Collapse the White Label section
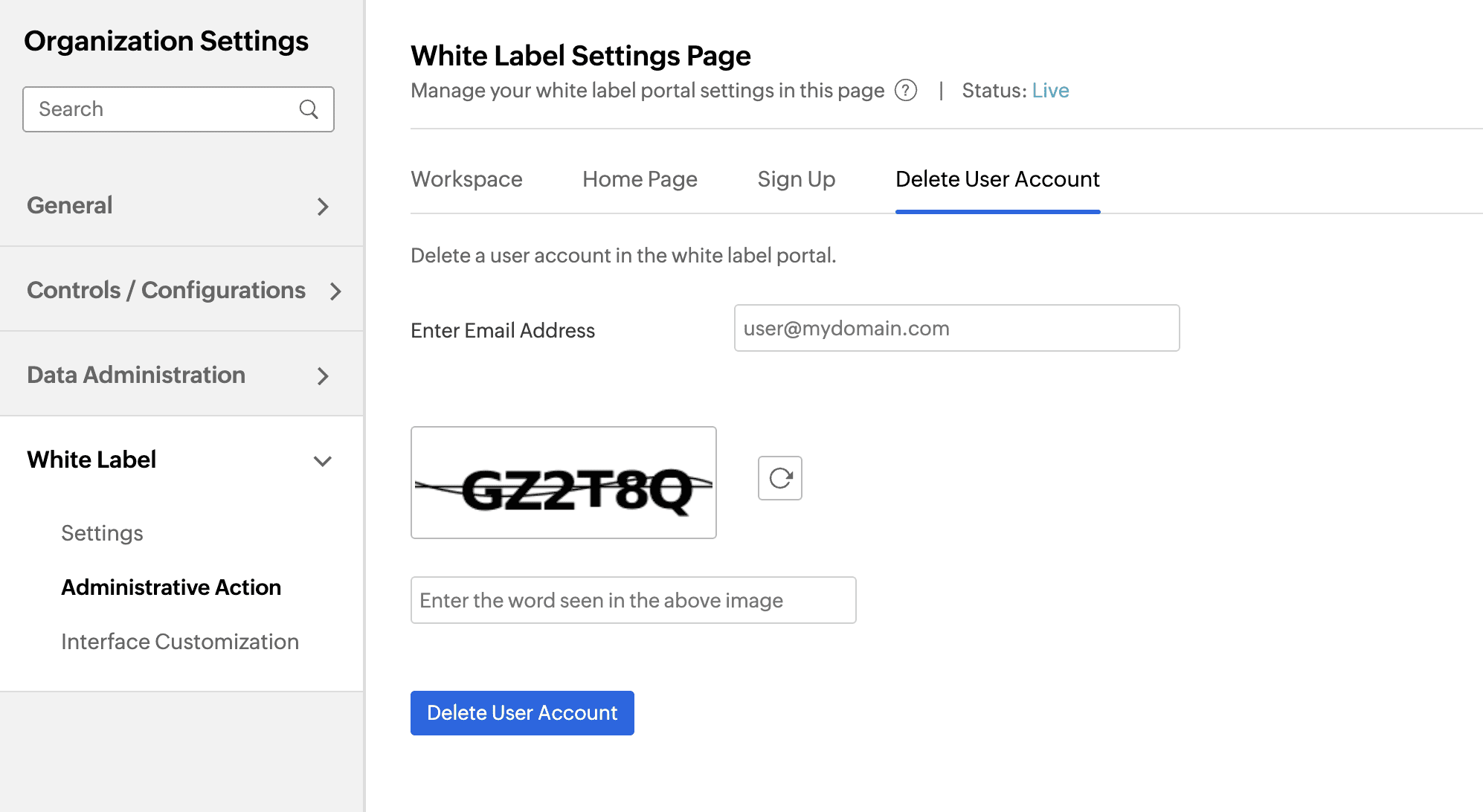 323,460
